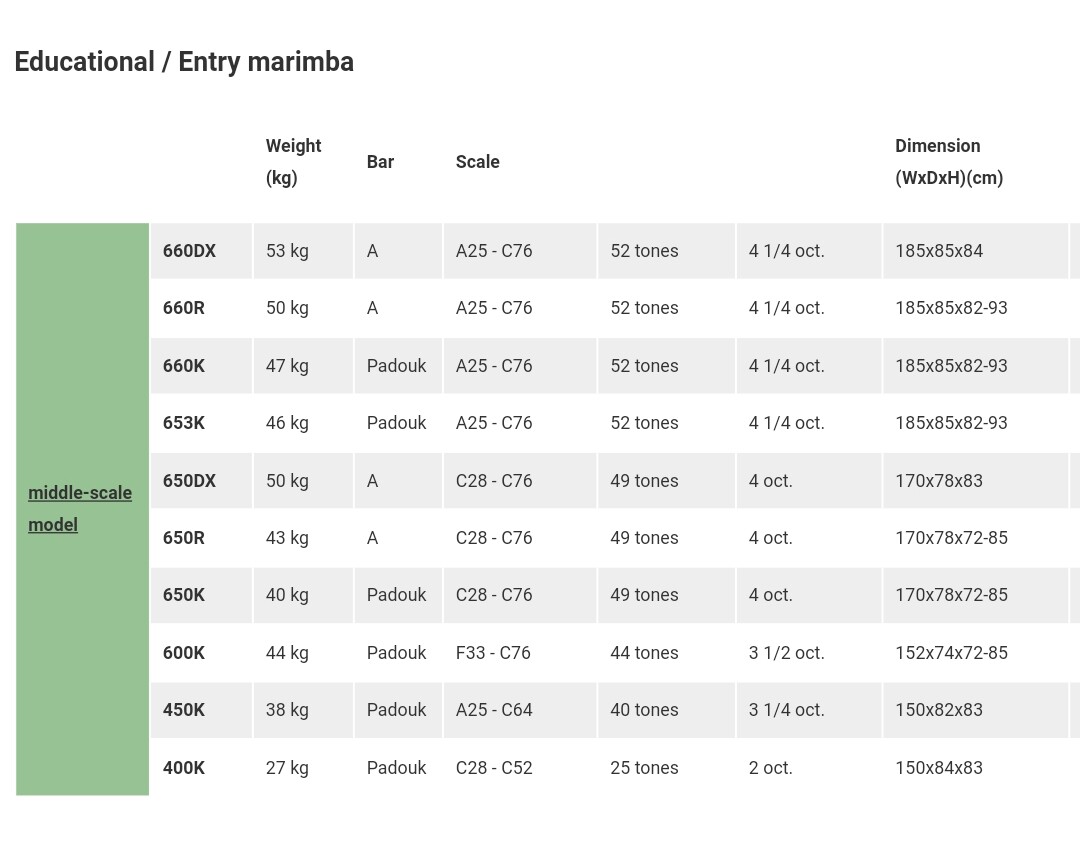Click the Dimension (WxDxH)(cm) header
Viewport: 1080px width, 842px height.
point(949,162)
